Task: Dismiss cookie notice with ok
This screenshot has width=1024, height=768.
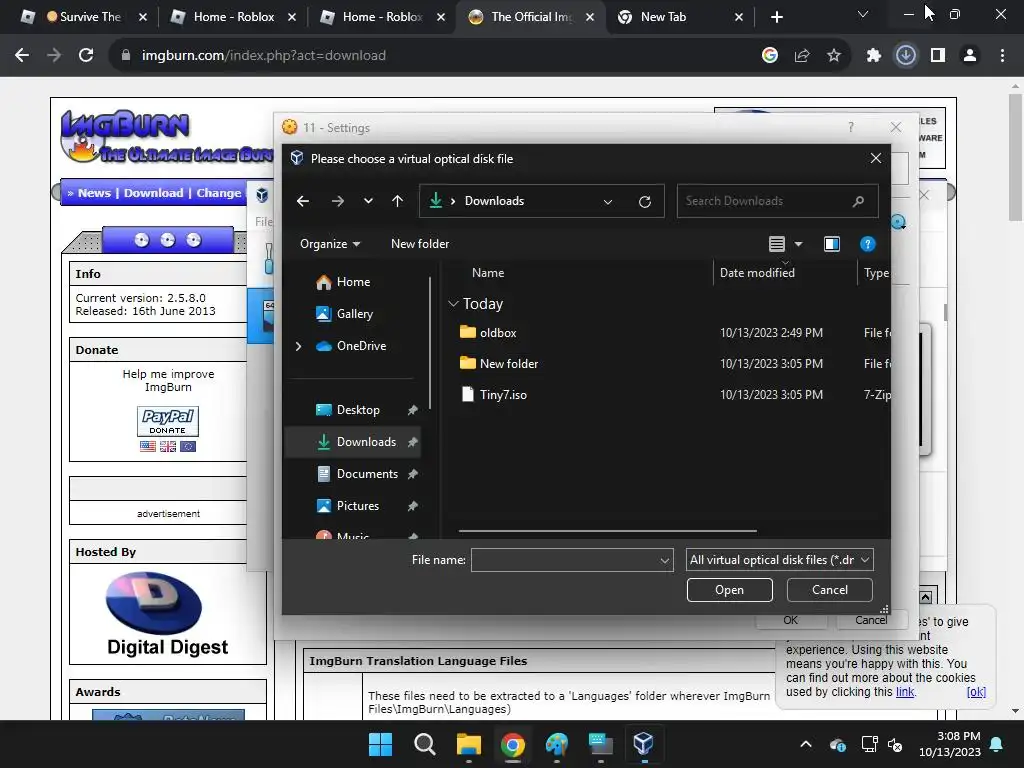Action: pyautogui.click(x=976, y=692)
